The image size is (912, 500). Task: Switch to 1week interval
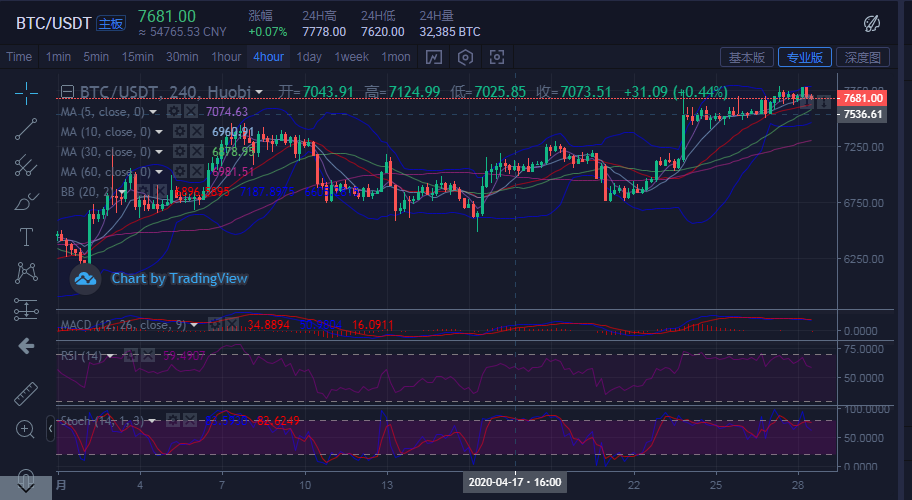click(x=351, y=57)
